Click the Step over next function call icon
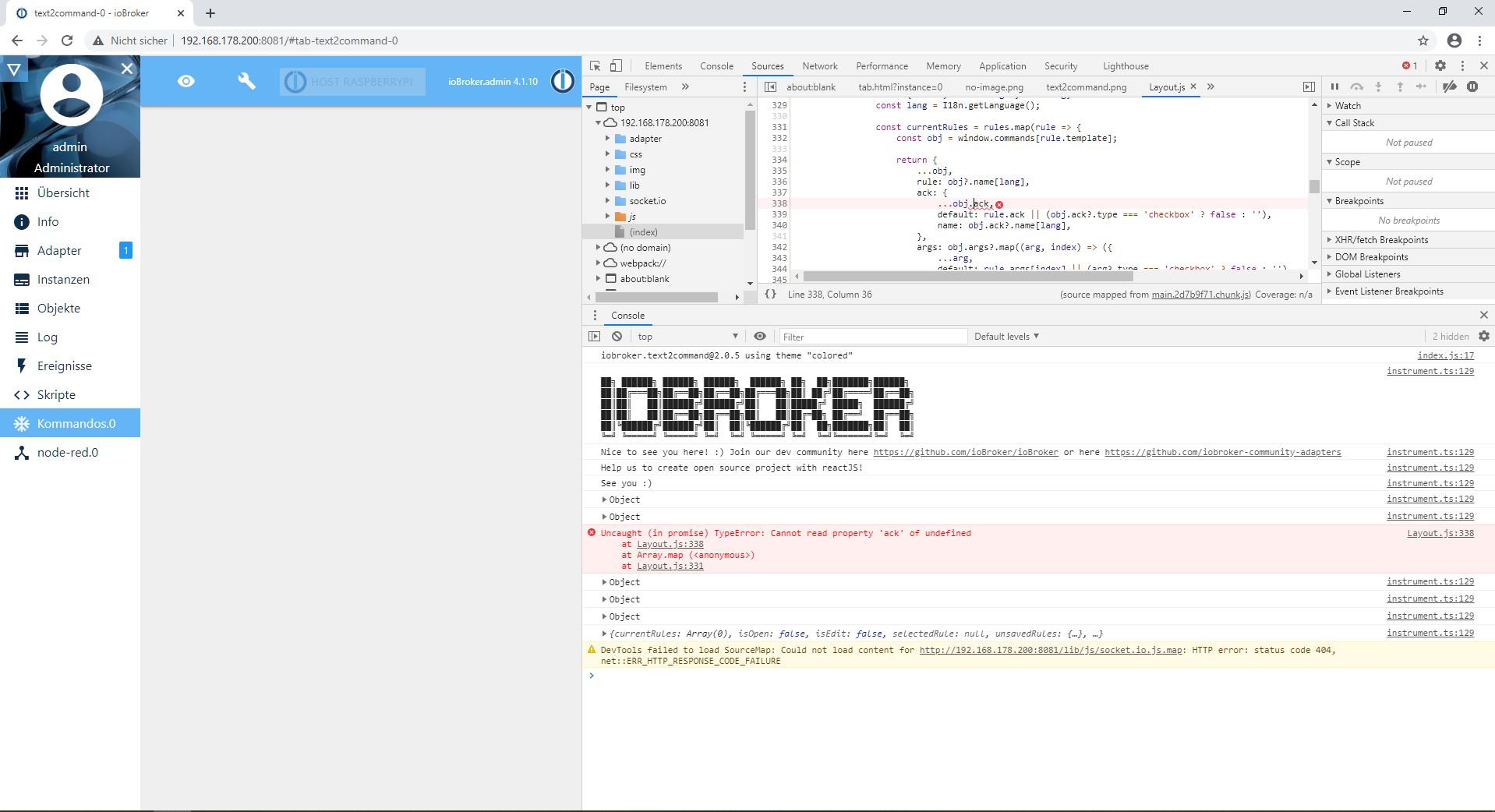This screenshot has width=1495, height=812. [1358, 86]
